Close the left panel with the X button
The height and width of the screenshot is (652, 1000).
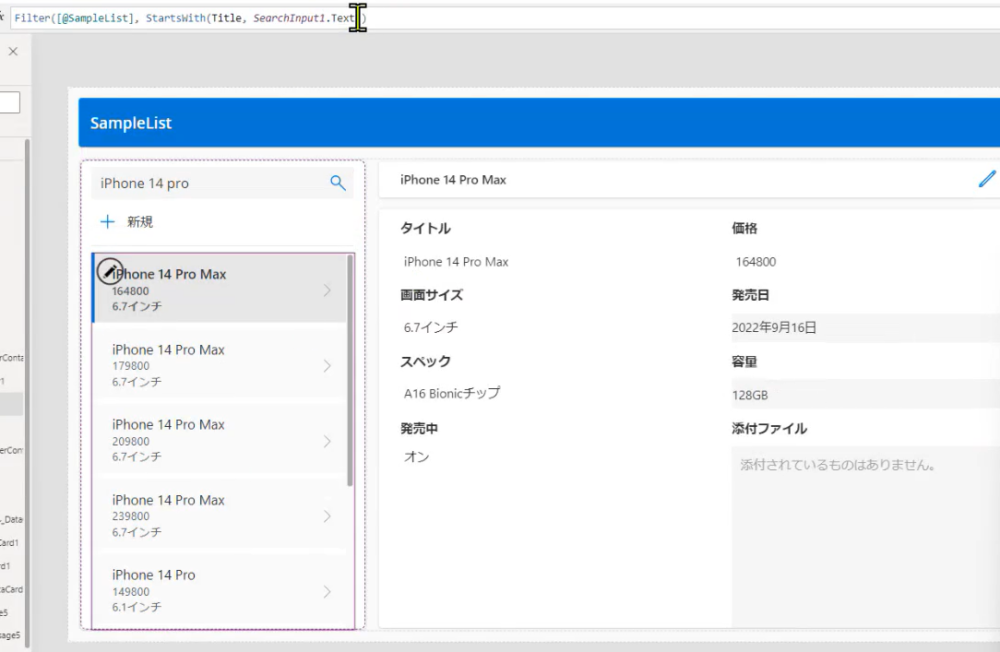[x=13, y=52]
